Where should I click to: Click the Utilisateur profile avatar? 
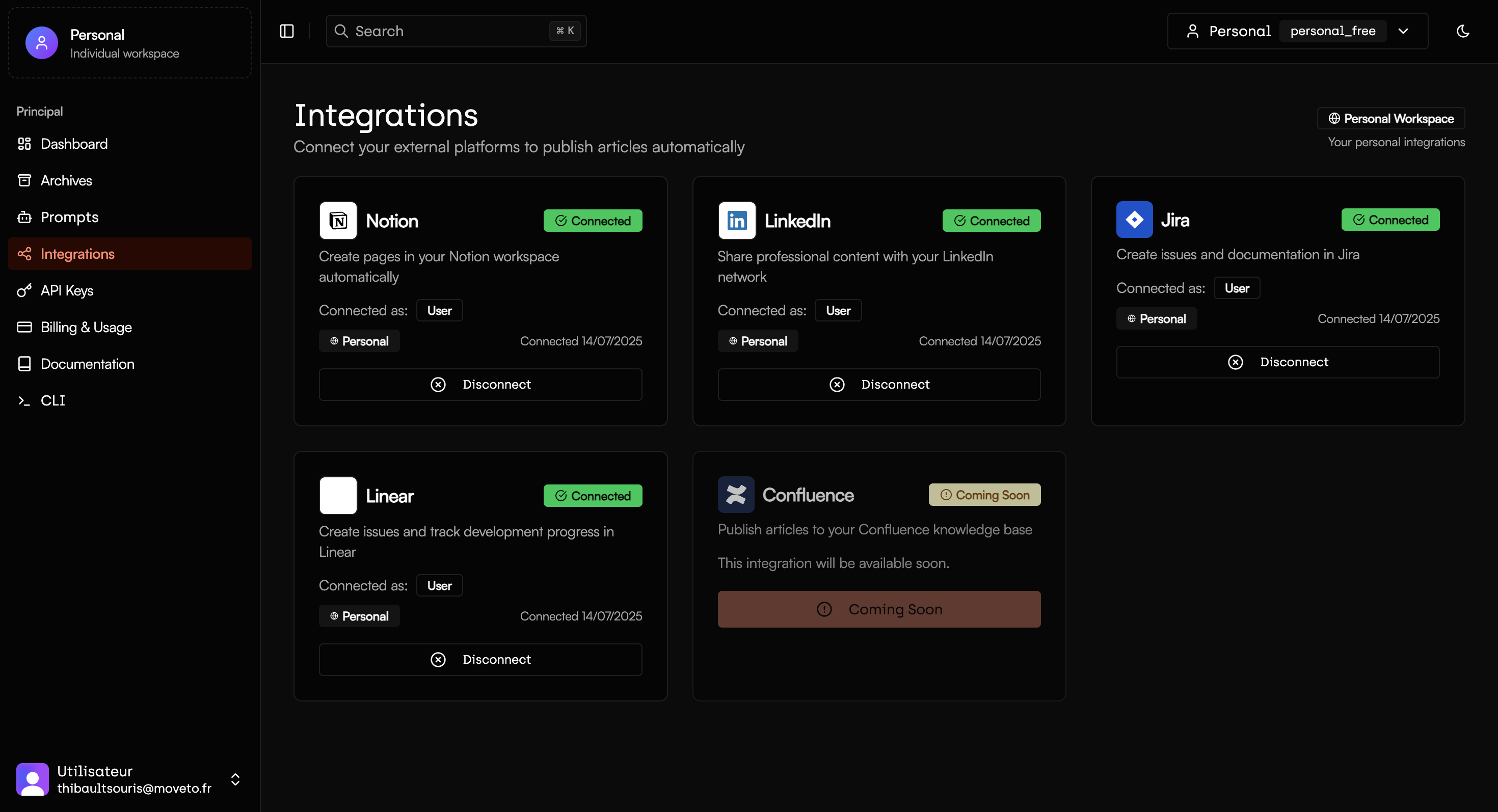click(33, 779)
